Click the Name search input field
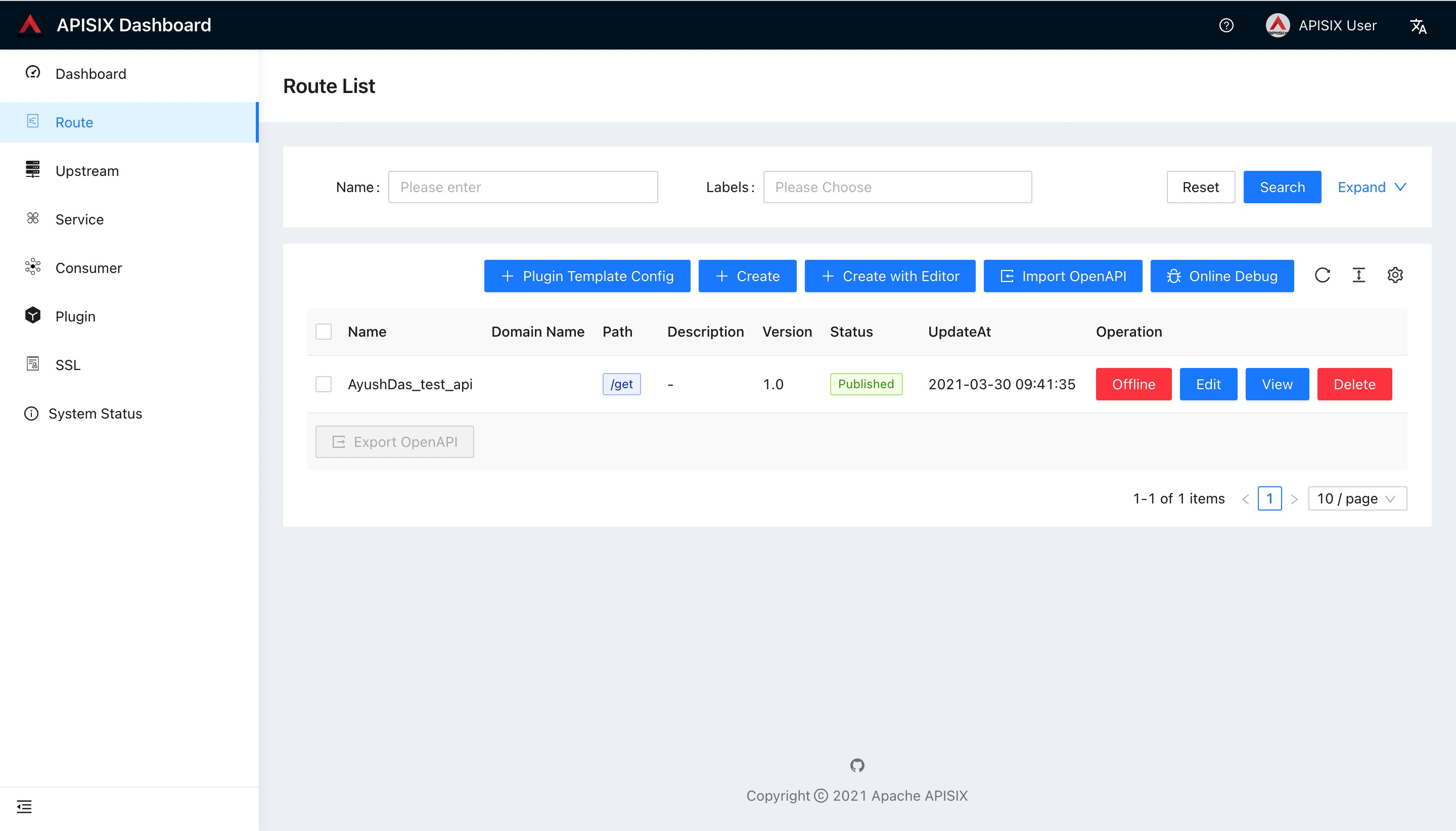 [522, 187]
